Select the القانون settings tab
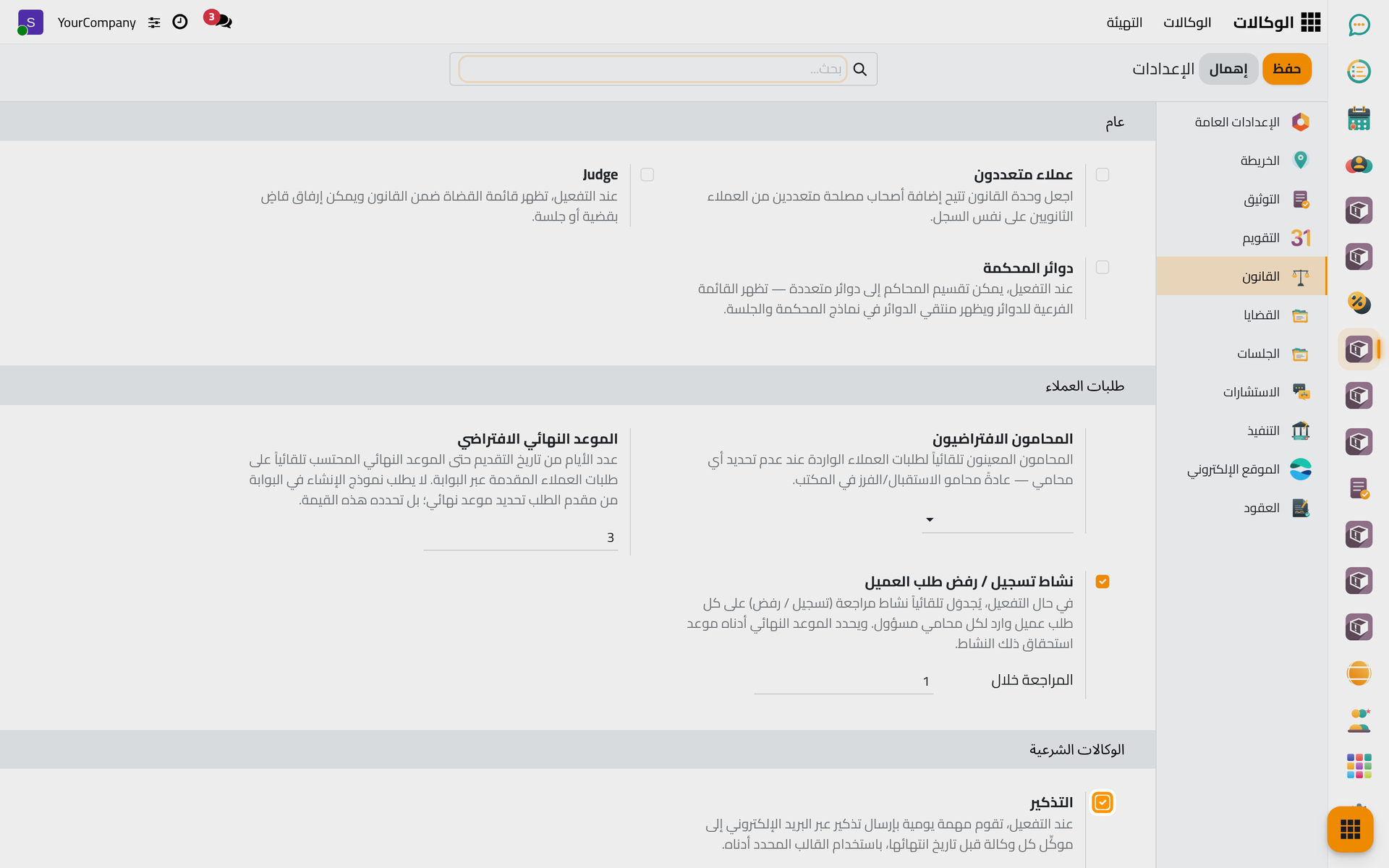 (1241, 276)
